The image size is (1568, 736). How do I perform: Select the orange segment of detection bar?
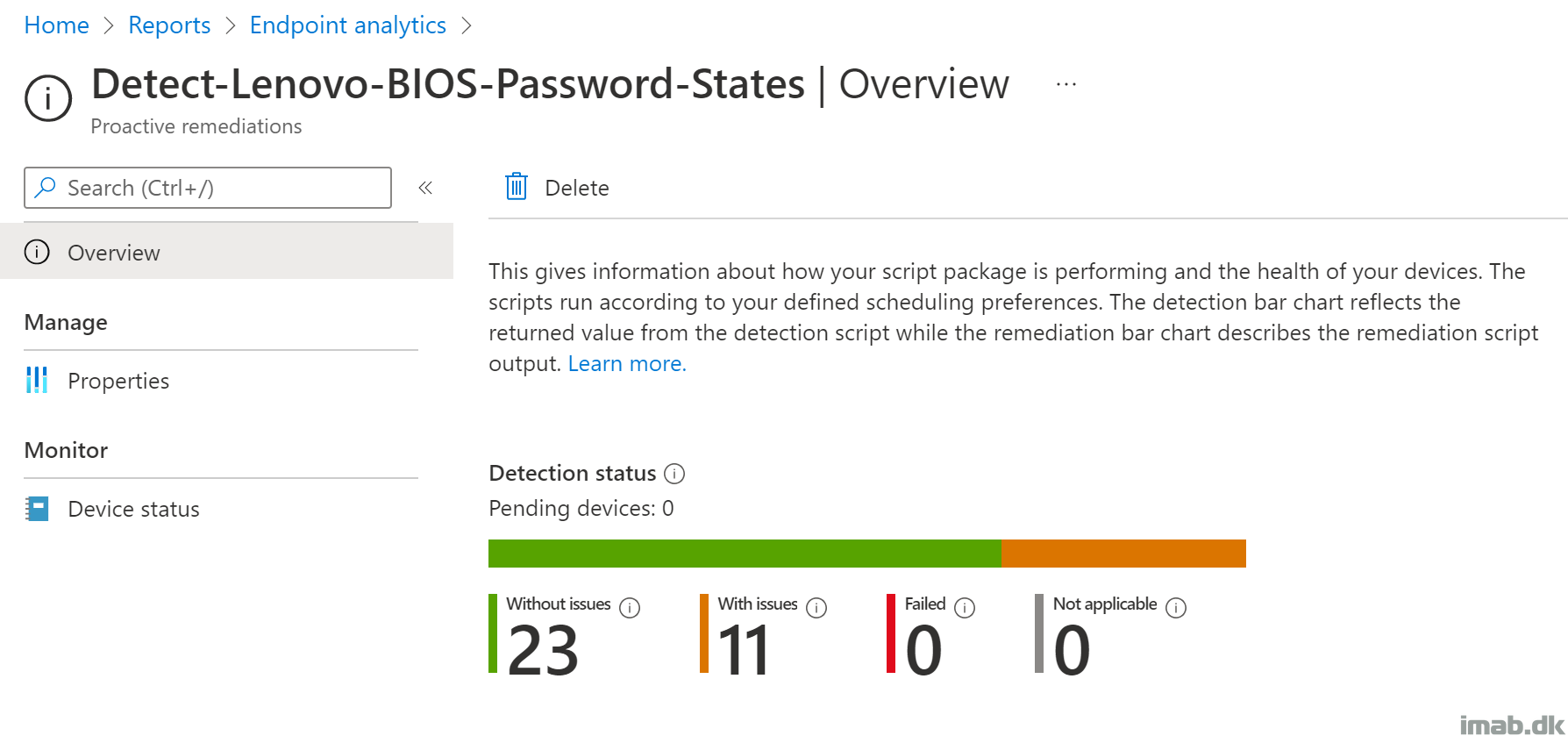tap(1123, 554)
